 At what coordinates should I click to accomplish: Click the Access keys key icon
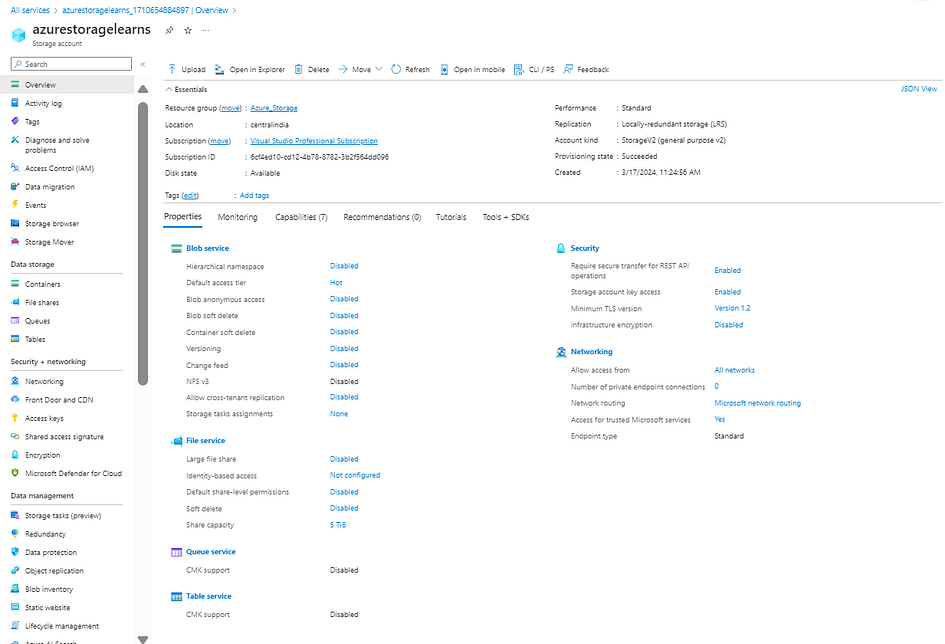(15, 417)
